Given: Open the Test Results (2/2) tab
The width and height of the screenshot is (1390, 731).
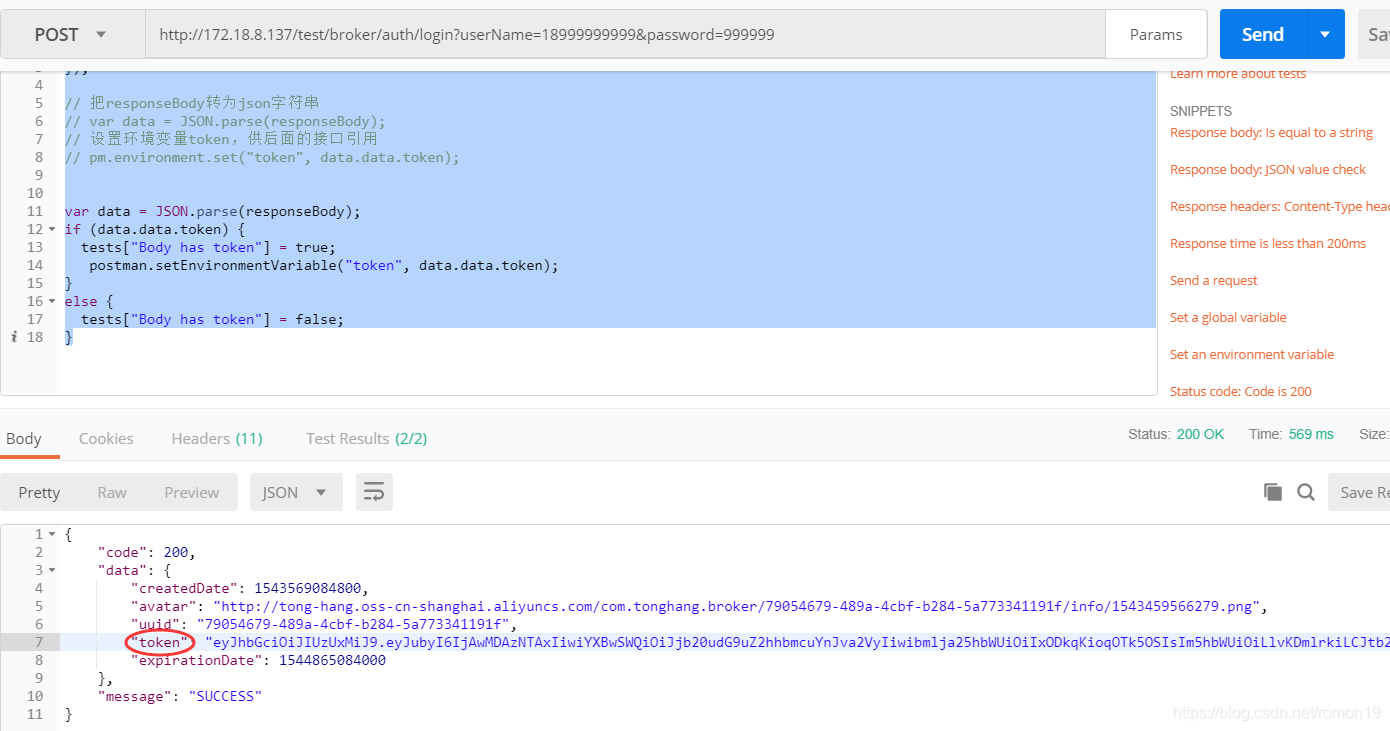Looking at the screenshot, I should pos(366,438).
